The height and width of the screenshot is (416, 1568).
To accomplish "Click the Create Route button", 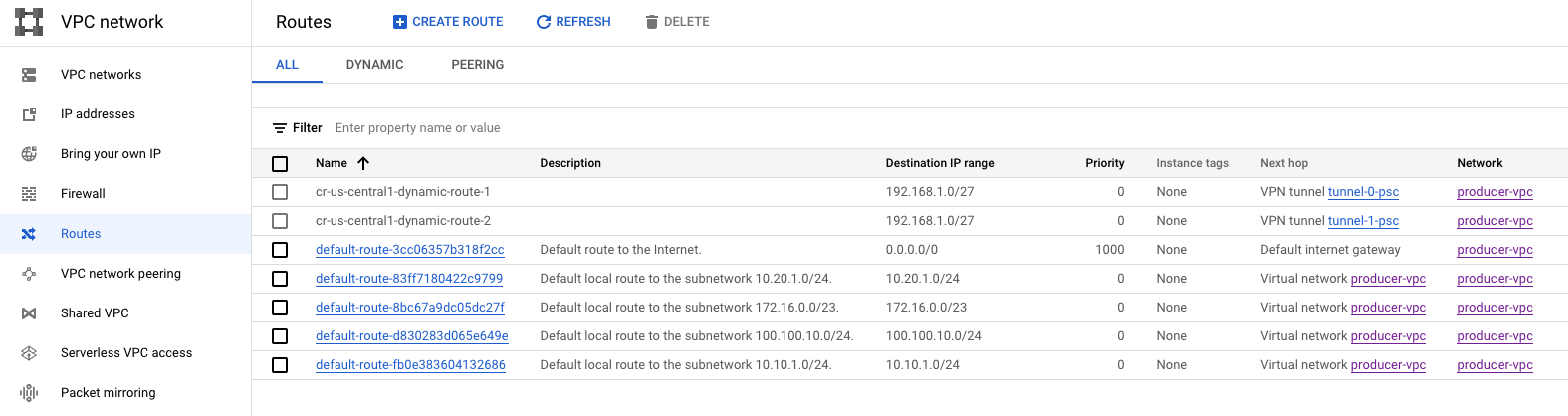I will 448,22.
